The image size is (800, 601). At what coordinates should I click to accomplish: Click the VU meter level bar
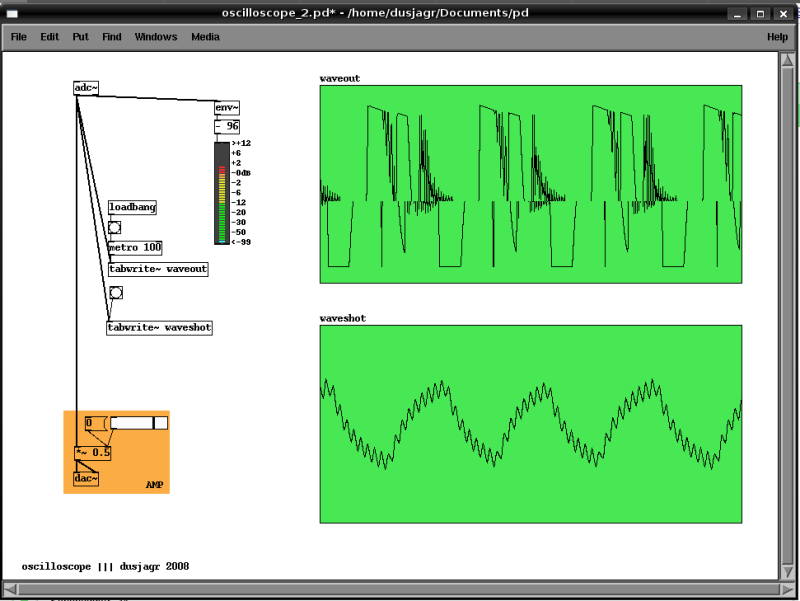click(x=222, y=193)
